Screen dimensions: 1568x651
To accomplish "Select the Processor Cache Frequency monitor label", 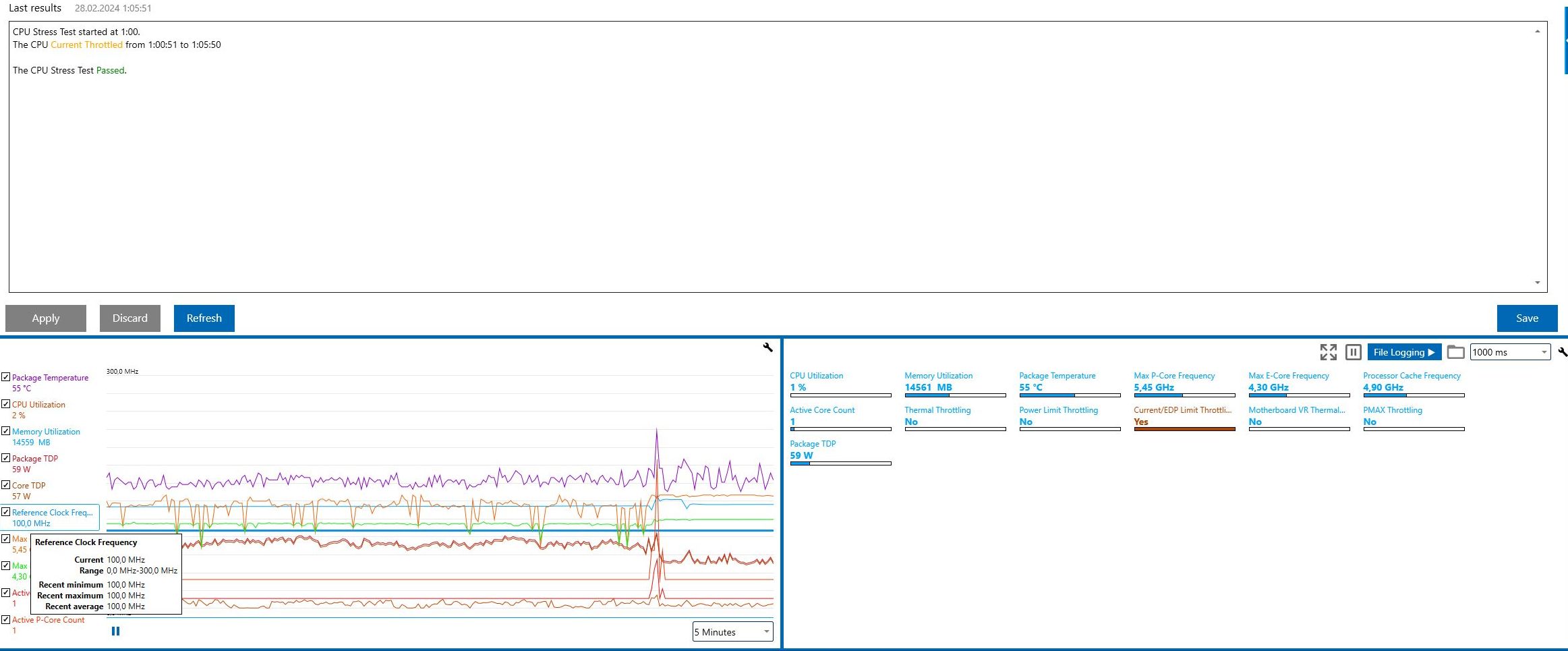I will (x=1412, y=376).
